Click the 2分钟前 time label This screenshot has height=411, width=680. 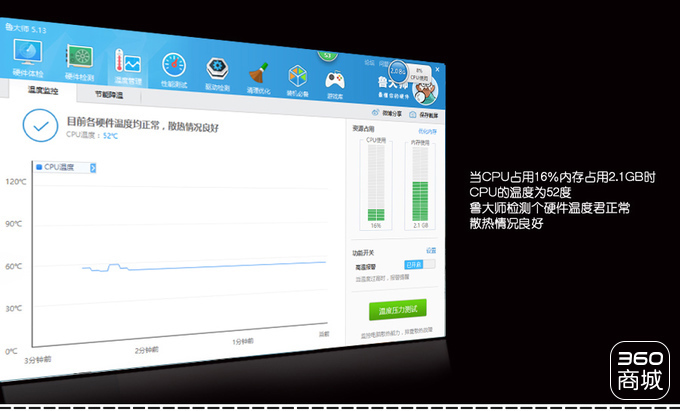[147, 350]
